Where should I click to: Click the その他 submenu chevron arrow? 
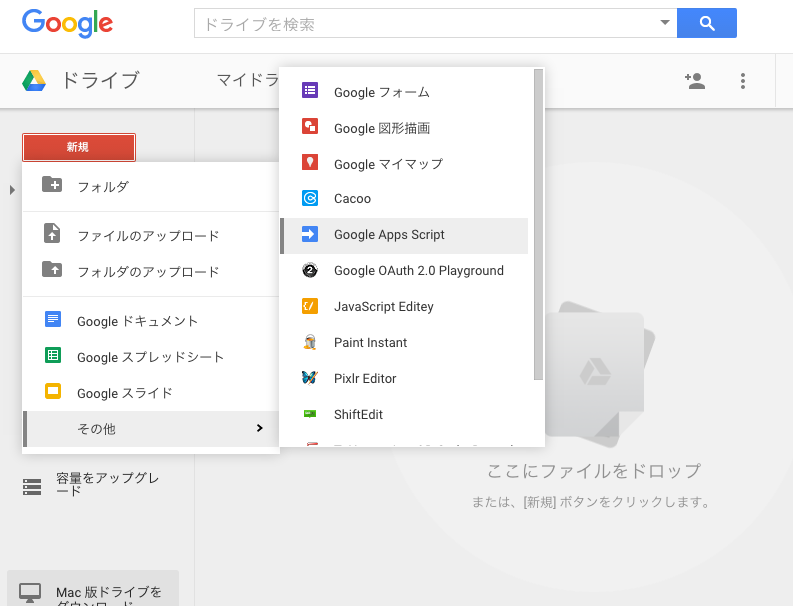[x=259, y=428]
